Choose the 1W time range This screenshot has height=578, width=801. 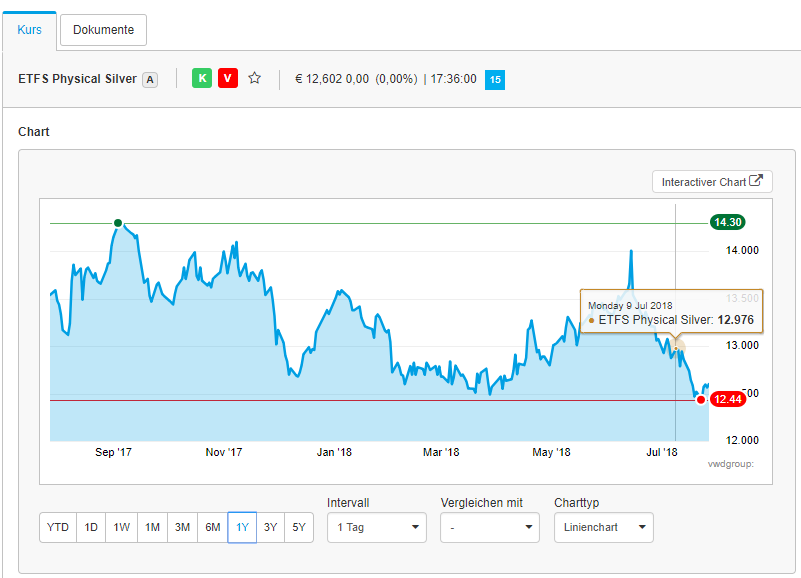tap(121, 527)
